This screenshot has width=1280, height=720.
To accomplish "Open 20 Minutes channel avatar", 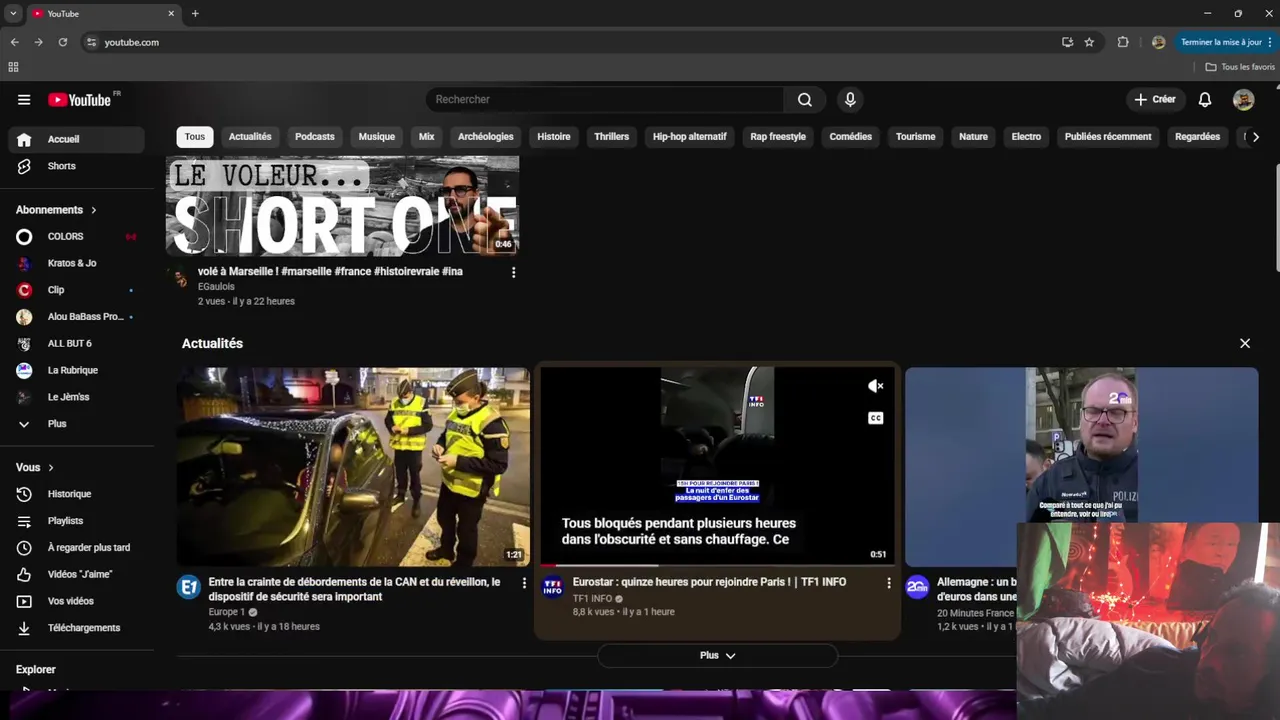I will click(917, 587).
